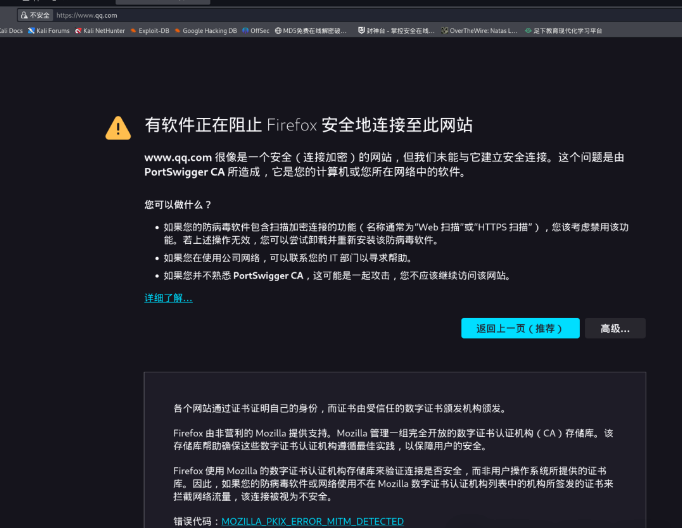Click the heading 有软件正在阻止 Firefox 安全地连接至此网站
Screen dimensions: 682x528
click(x=308, y=125)
